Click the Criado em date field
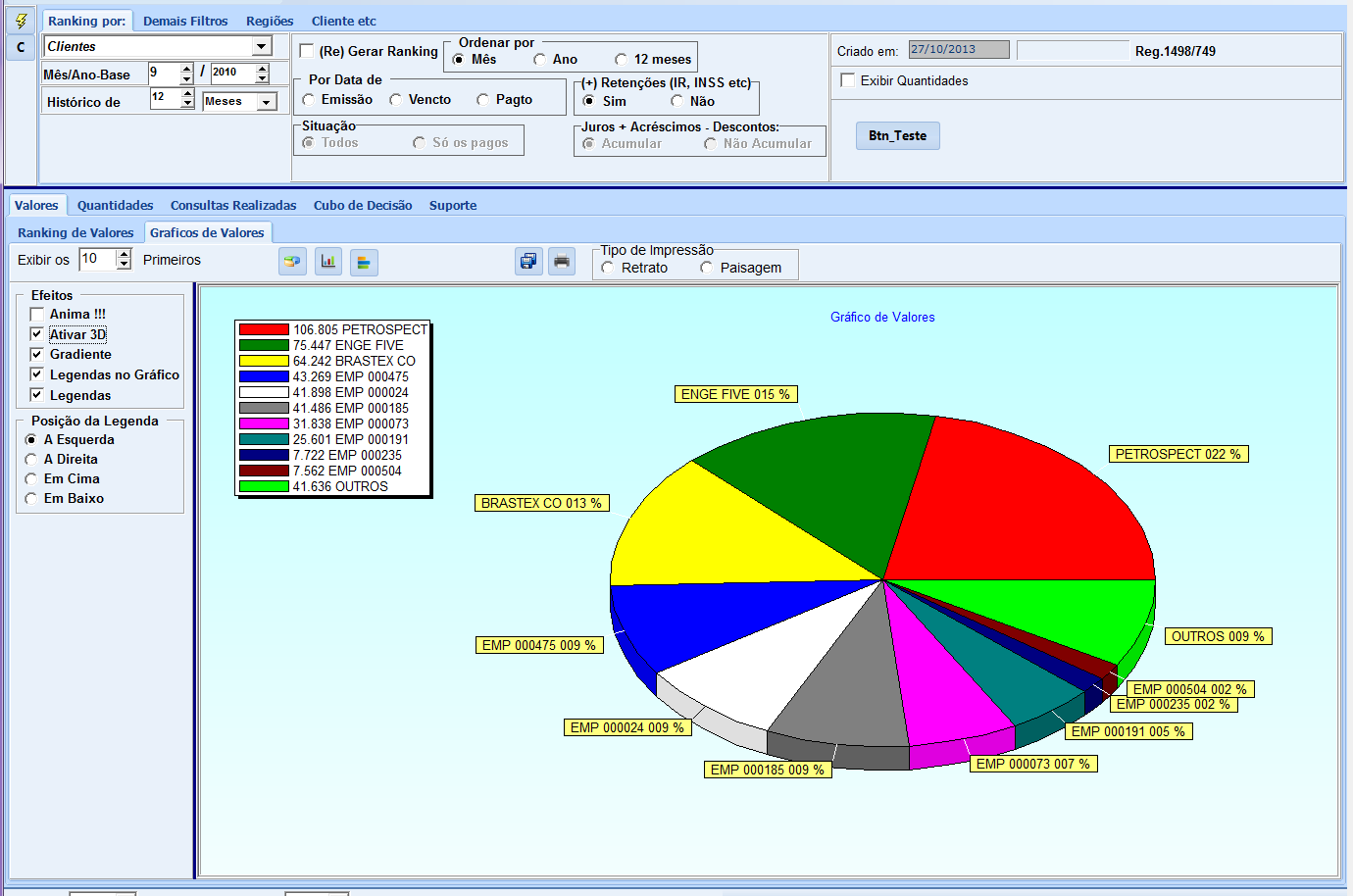Screen dimensions: 1353x896 (x=959, y=50)
